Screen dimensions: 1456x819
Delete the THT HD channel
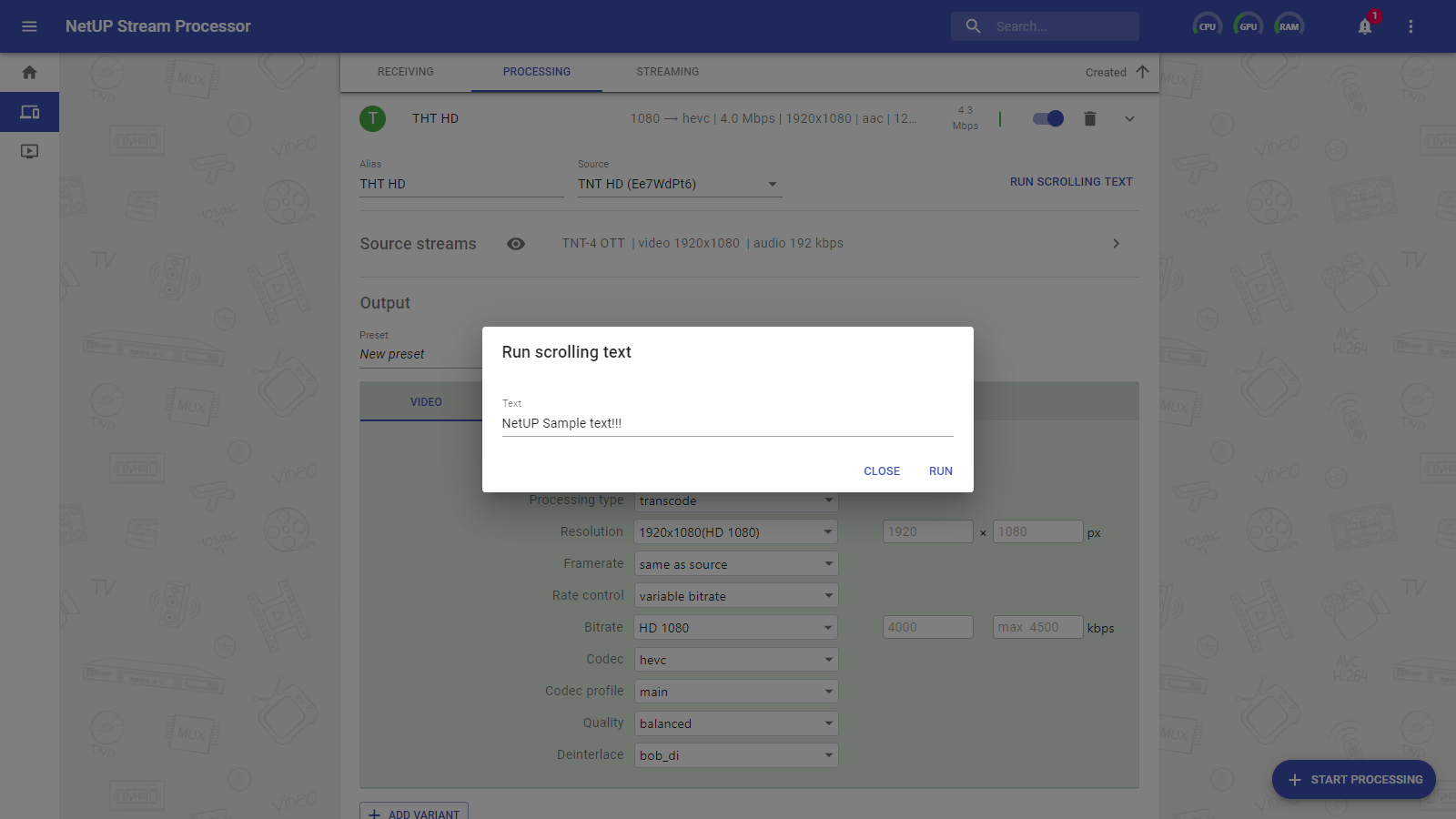click(1090, 118)
